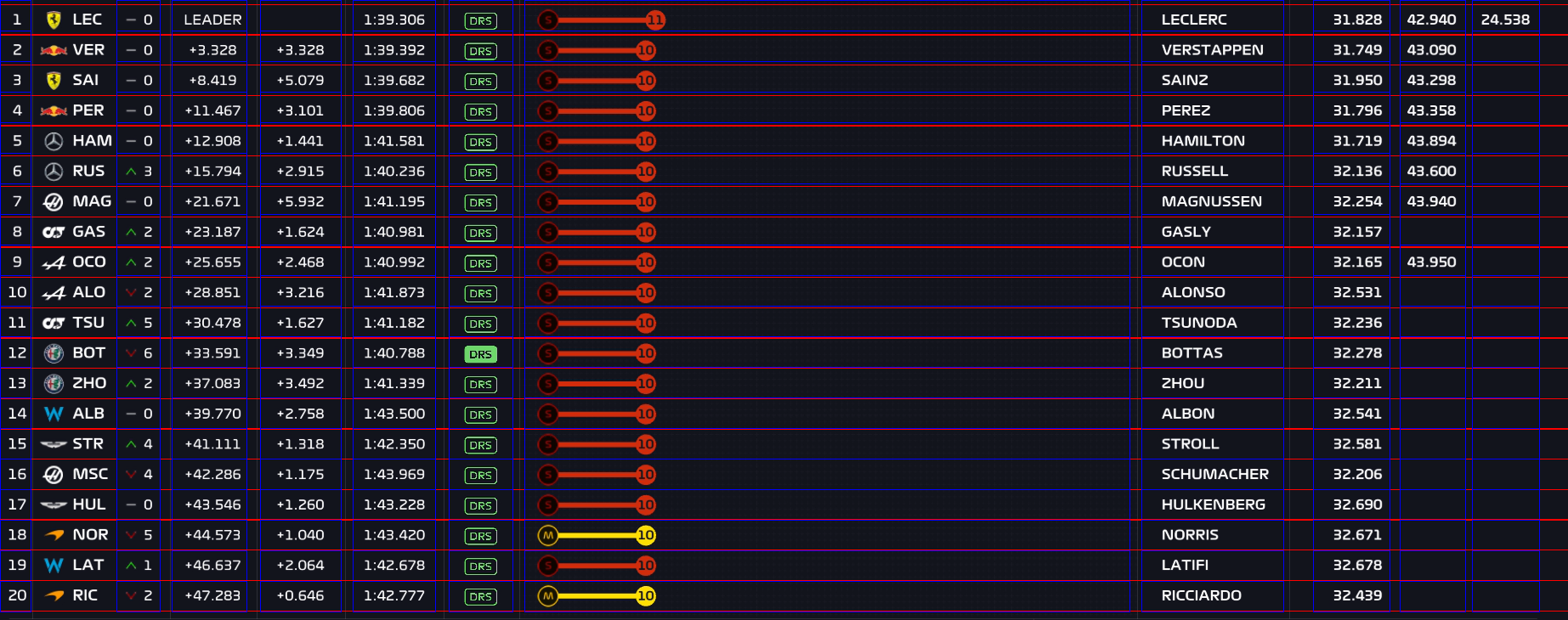Select the VERSTAPPEN driver name
Screen dimensions: 1568x620
click(1212, 50)
